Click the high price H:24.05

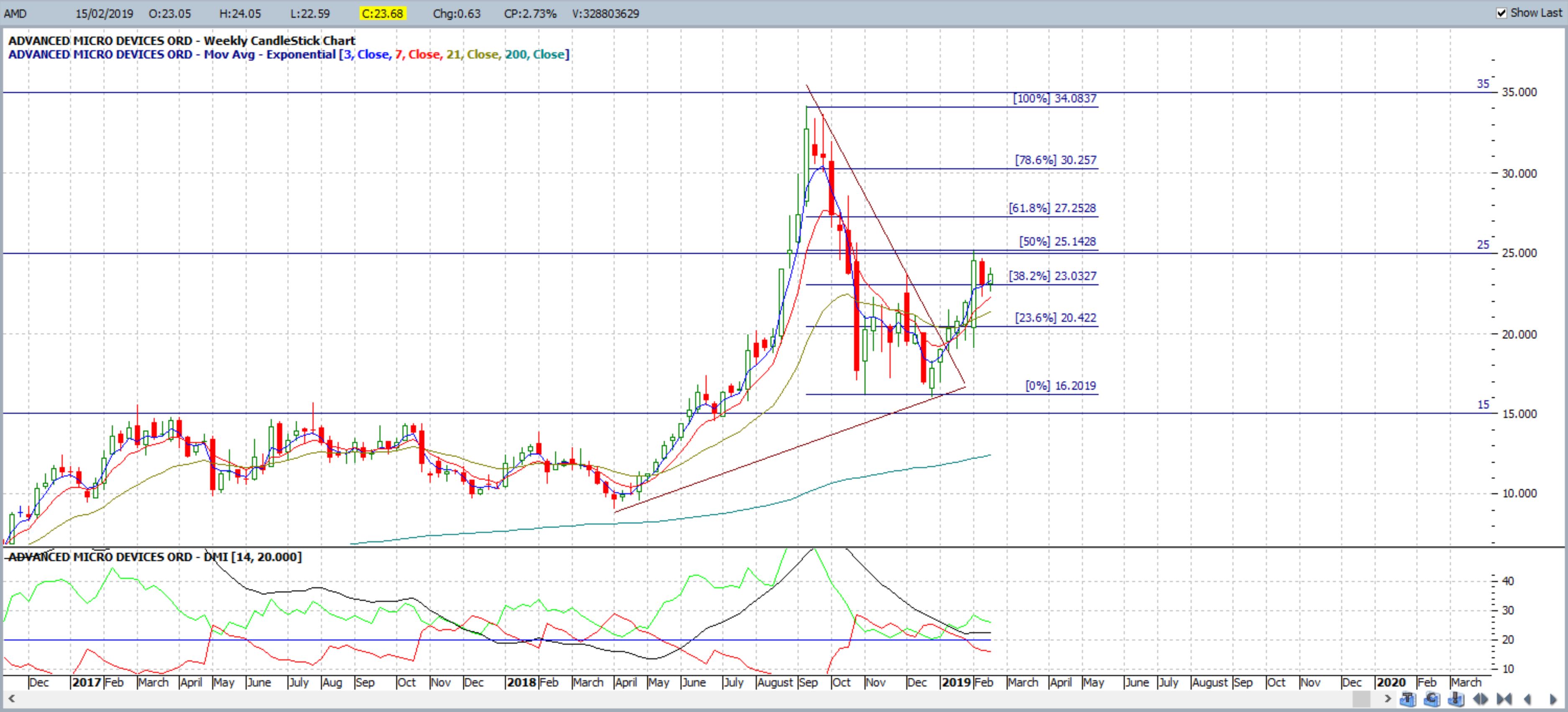tap(240, 13)
